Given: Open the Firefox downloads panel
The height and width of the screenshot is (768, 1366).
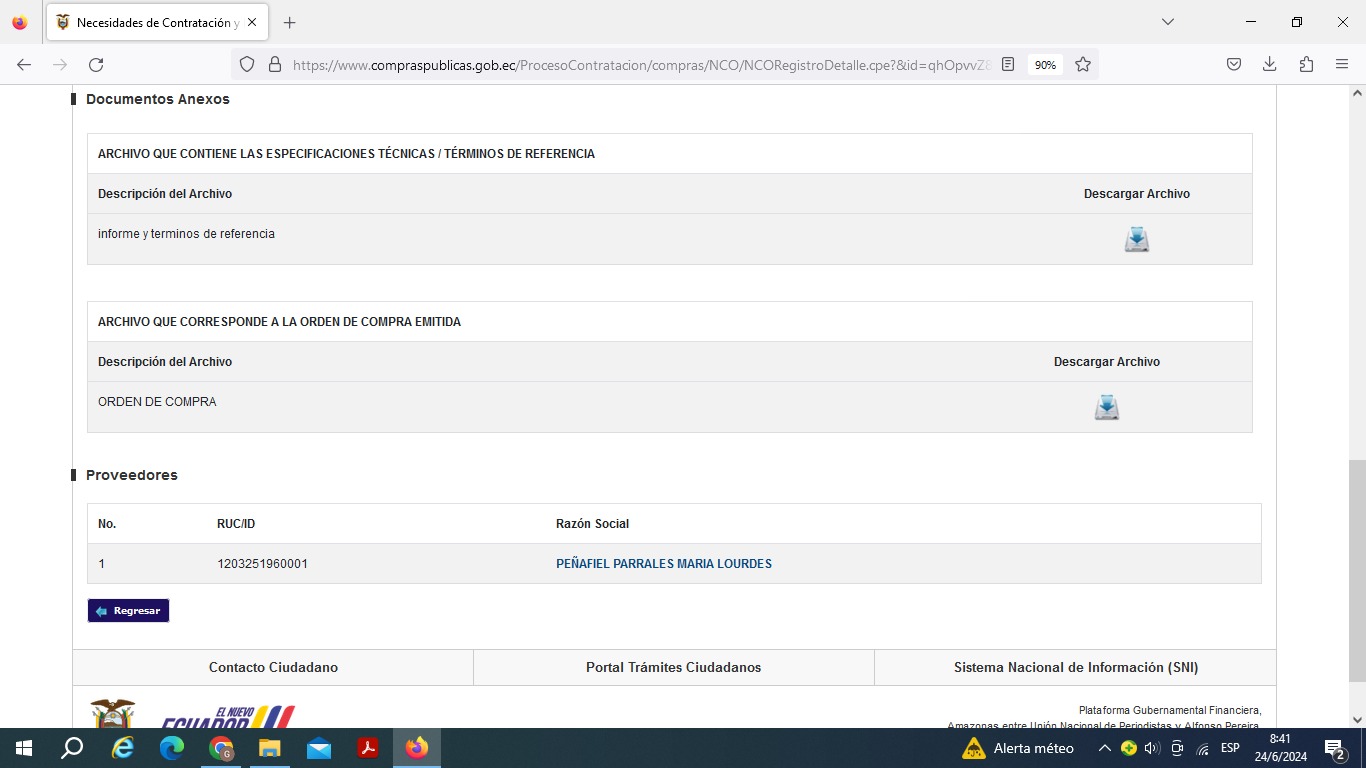Looking at the screenshot, I should [1269, 65].
